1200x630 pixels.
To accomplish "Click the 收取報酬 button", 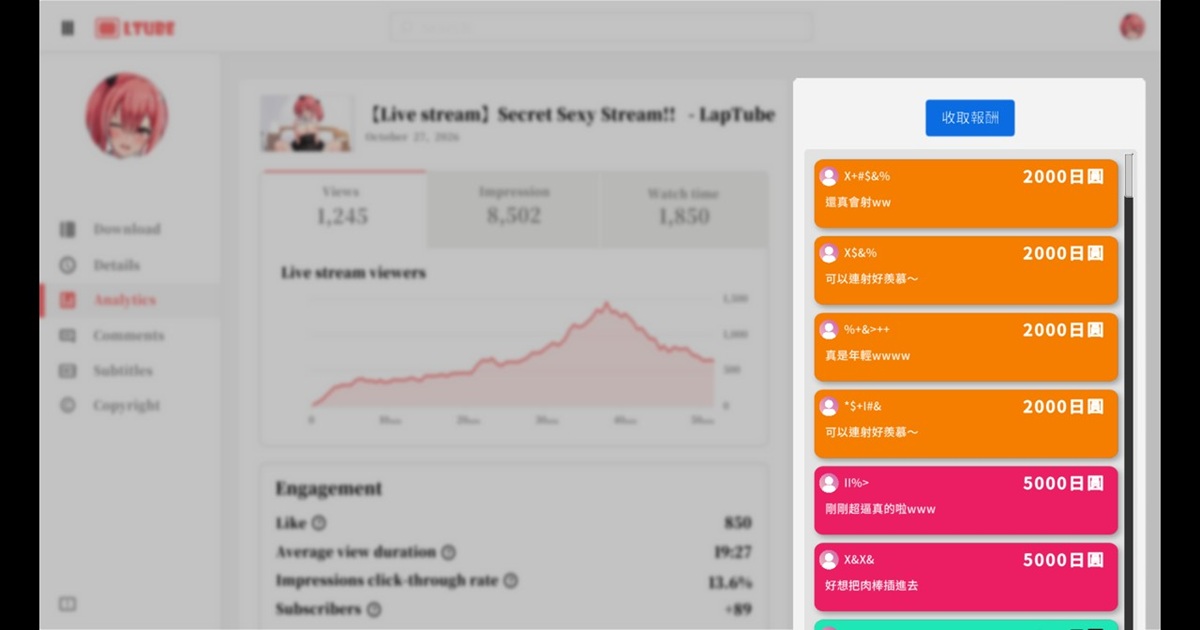I will tap(969, 118).
